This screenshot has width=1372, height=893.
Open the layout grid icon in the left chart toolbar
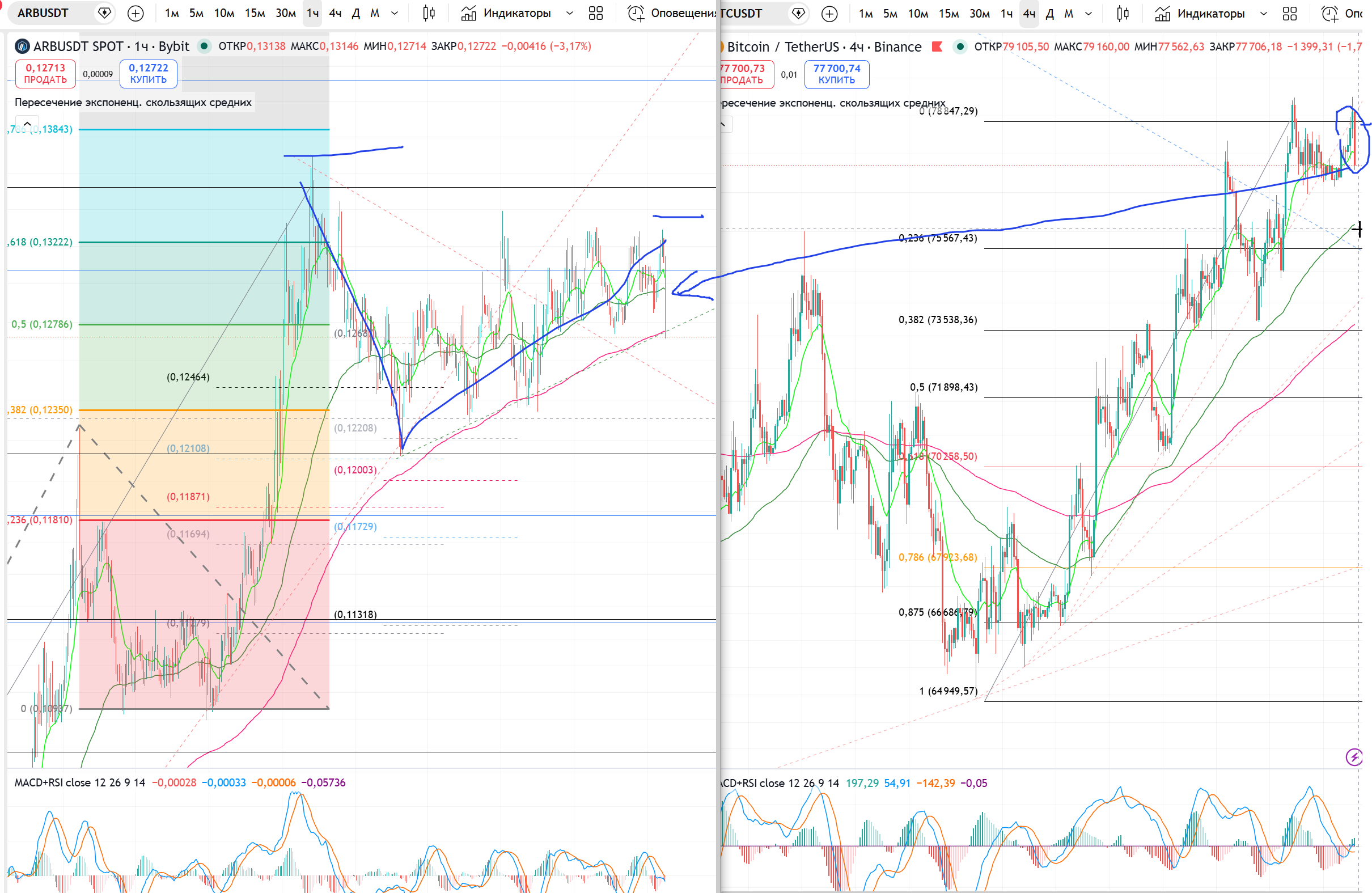pos(595,13)
